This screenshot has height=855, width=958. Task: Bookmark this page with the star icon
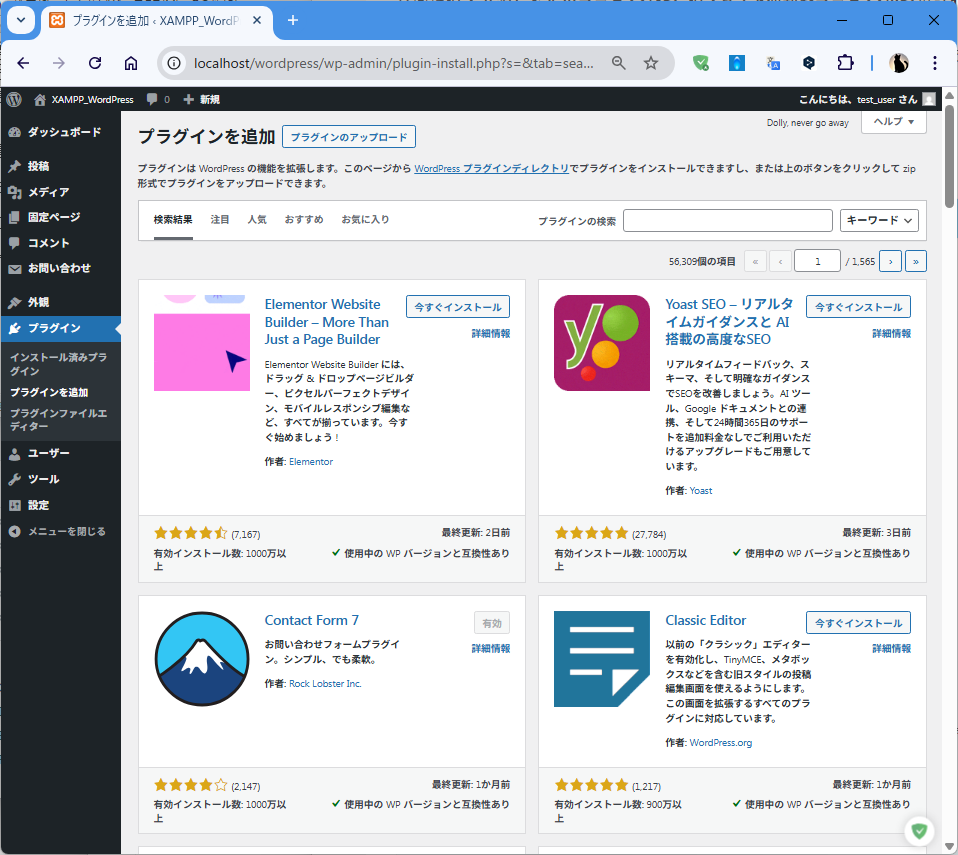click(x=651, y=63)
